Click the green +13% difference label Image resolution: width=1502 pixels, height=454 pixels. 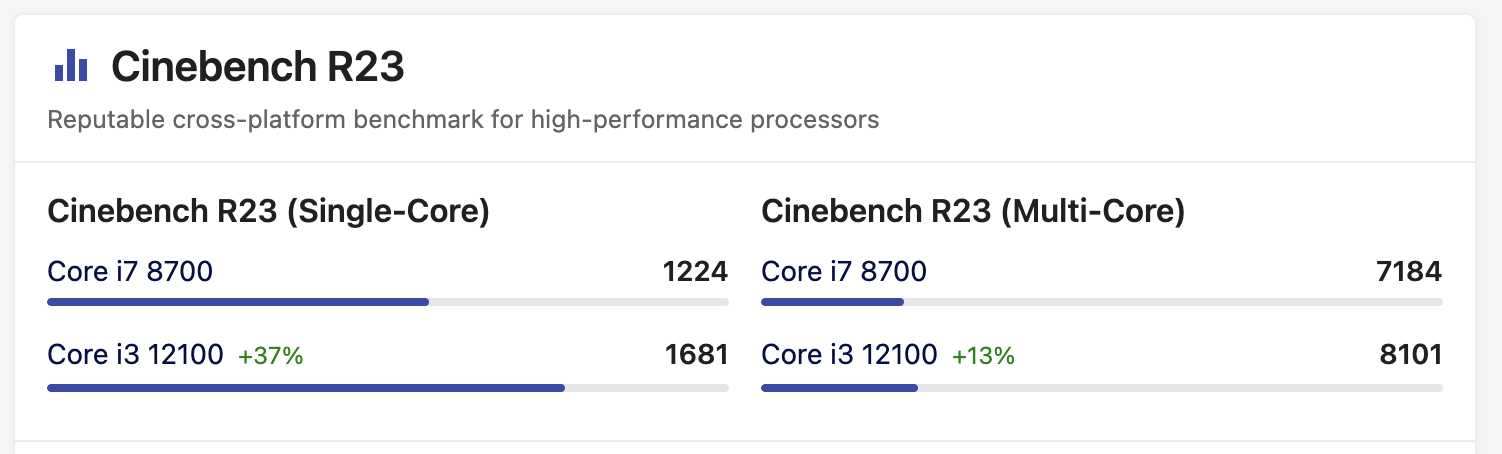click(x=983, y=355)
